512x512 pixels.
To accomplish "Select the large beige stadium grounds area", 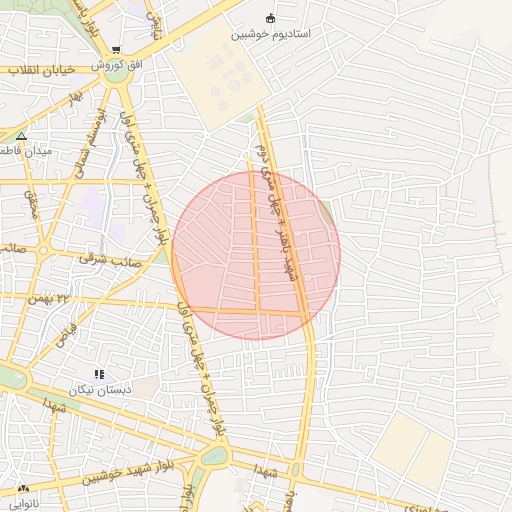I will click(x=218, y=77).
